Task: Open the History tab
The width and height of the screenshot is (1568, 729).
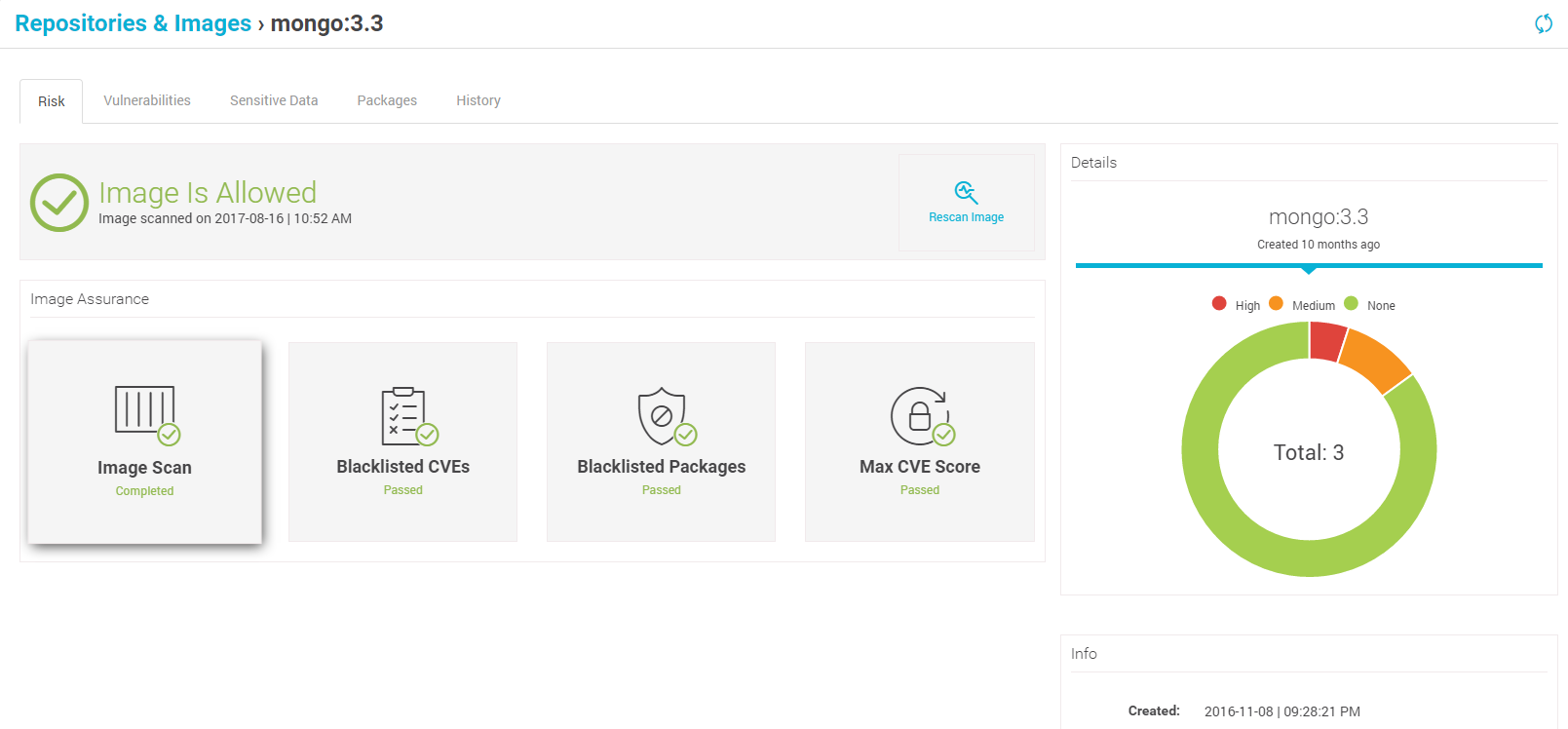Action: [x=478, y=100]
